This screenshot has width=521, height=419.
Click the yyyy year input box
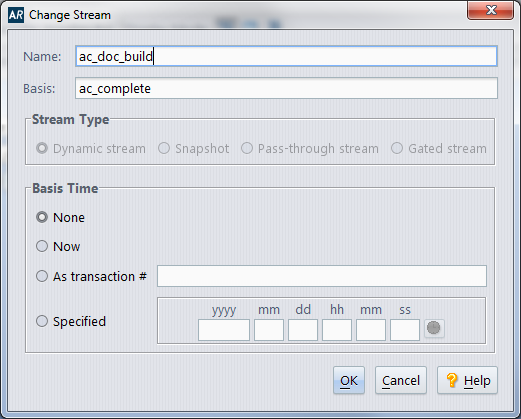(x=224, y=330)
